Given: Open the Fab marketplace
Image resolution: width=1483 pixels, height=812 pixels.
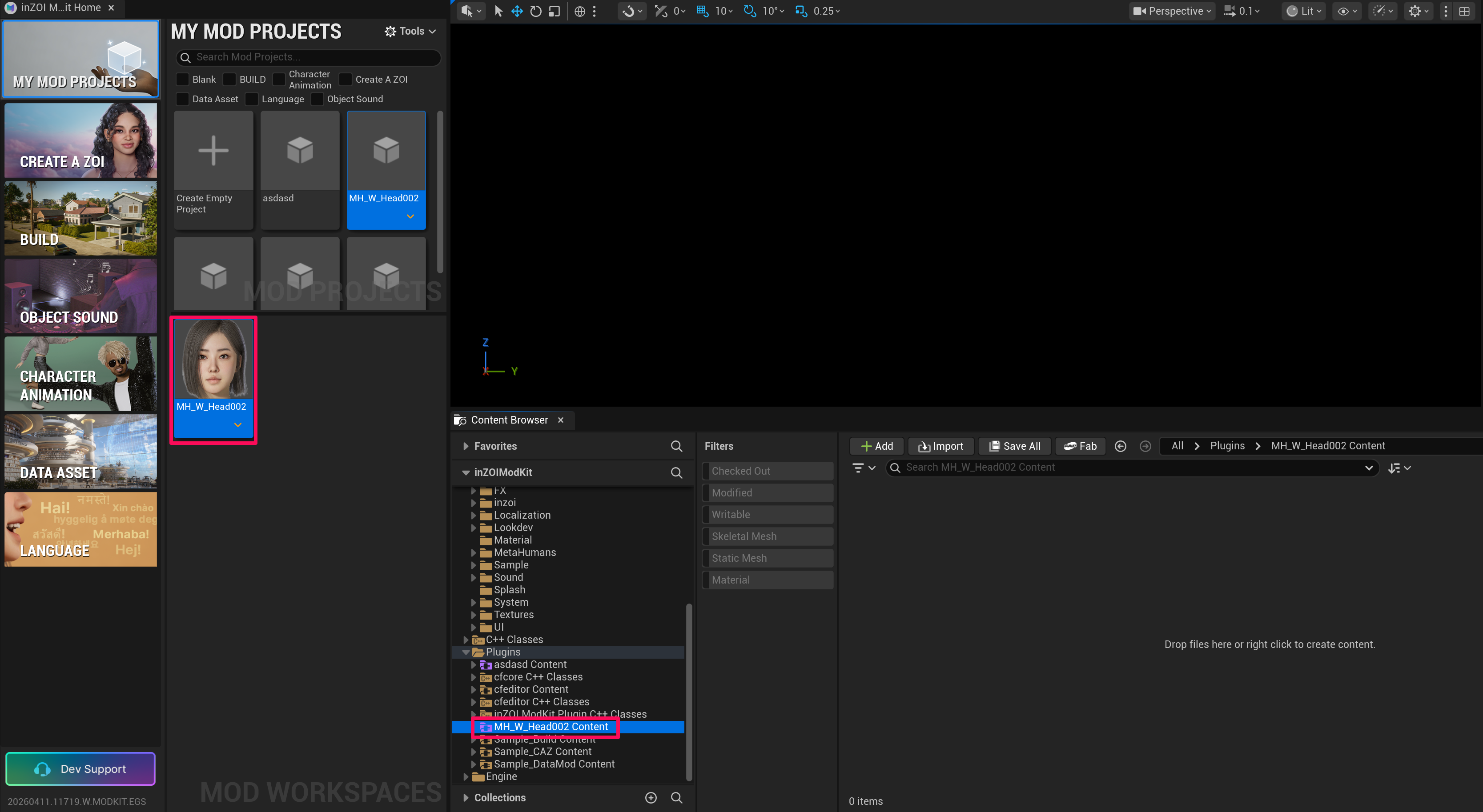Looking at the screenshot, I should point(1080,446).
